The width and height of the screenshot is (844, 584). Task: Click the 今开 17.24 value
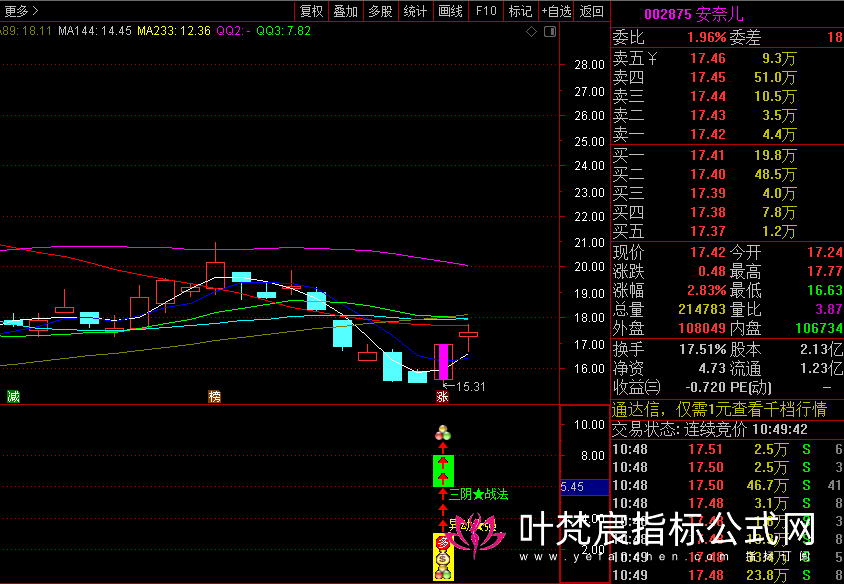pos(825,252)
